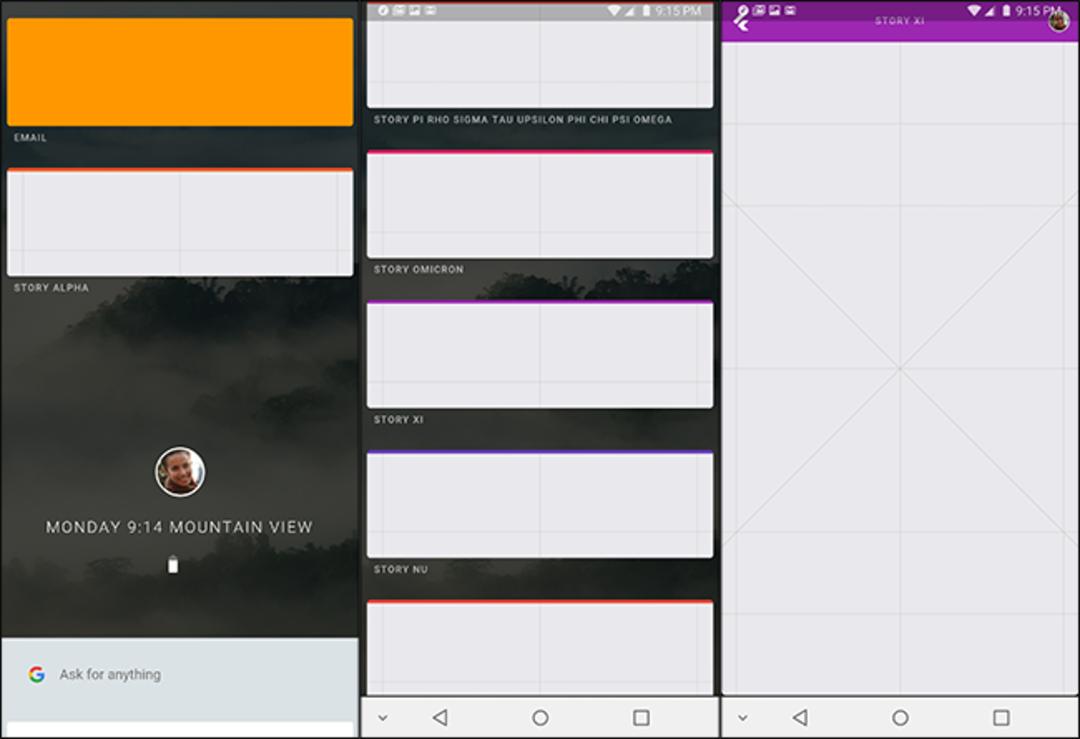Tap the back arrow in purple header
Viewport: 1080px width, 739px height.
pyautogui.click(x=741, y=19)
